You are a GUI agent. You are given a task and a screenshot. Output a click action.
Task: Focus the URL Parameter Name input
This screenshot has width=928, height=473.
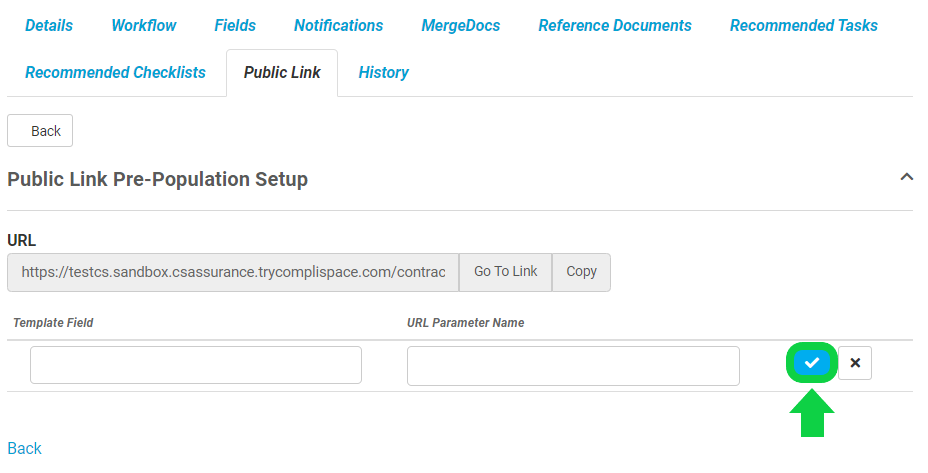tap(573, 365)
